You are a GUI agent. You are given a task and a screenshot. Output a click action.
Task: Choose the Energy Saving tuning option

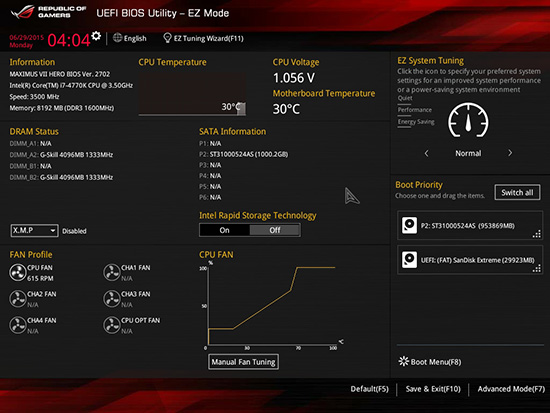pyautogui.click(x=416, y=122)
